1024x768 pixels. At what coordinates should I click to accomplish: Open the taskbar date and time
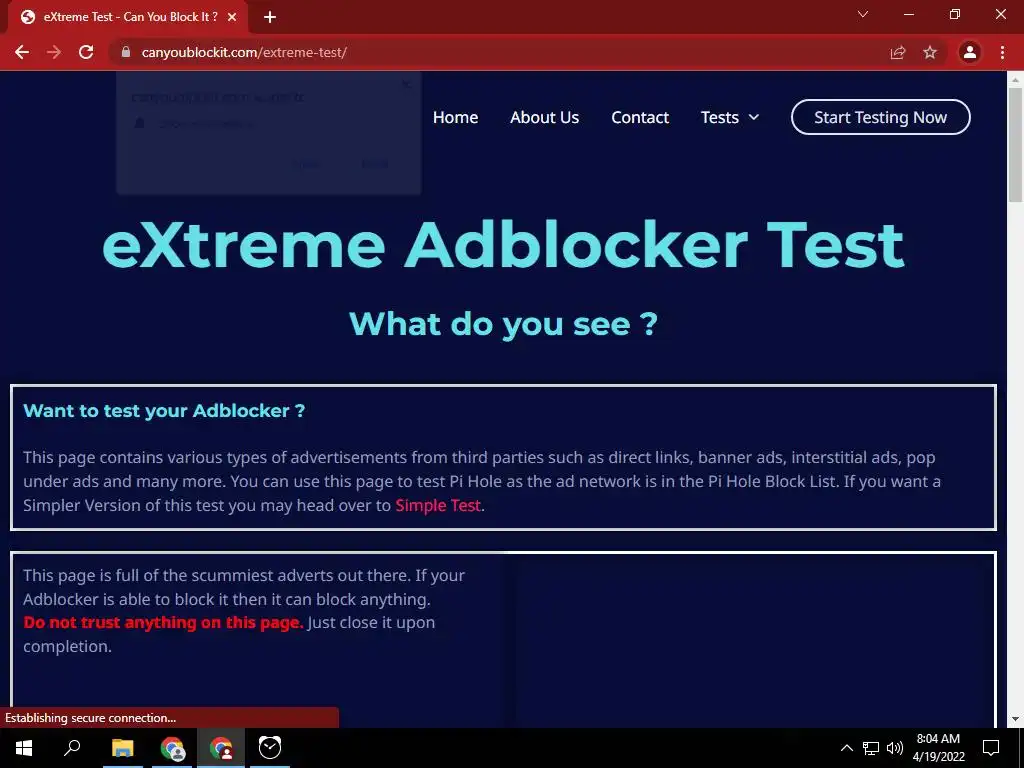pyautogui.click(x=938, y=748)
